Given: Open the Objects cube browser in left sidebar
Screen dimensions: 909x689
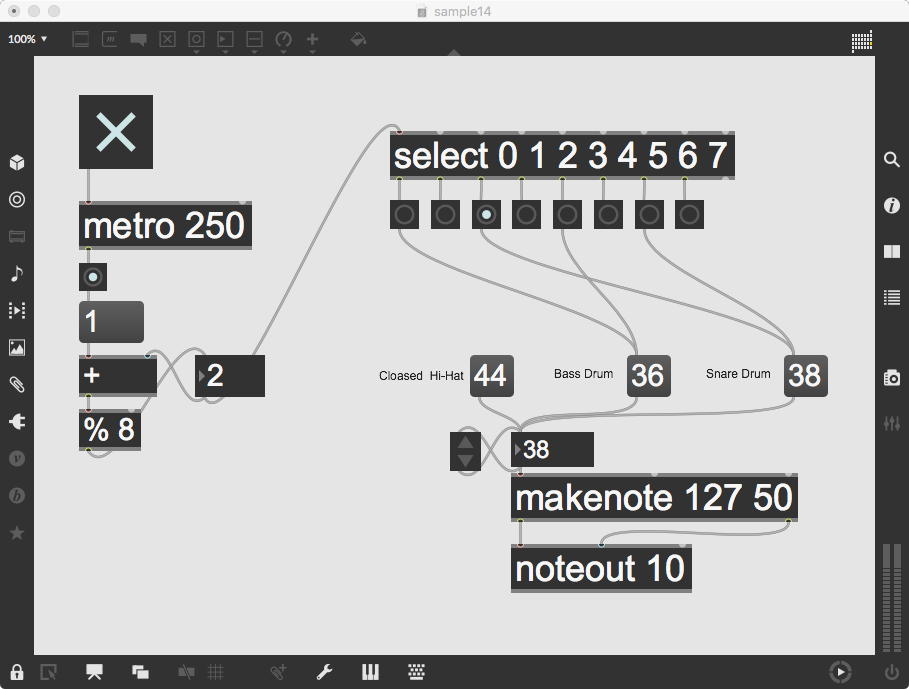Looking at the screenshot, I should [17, 162].
